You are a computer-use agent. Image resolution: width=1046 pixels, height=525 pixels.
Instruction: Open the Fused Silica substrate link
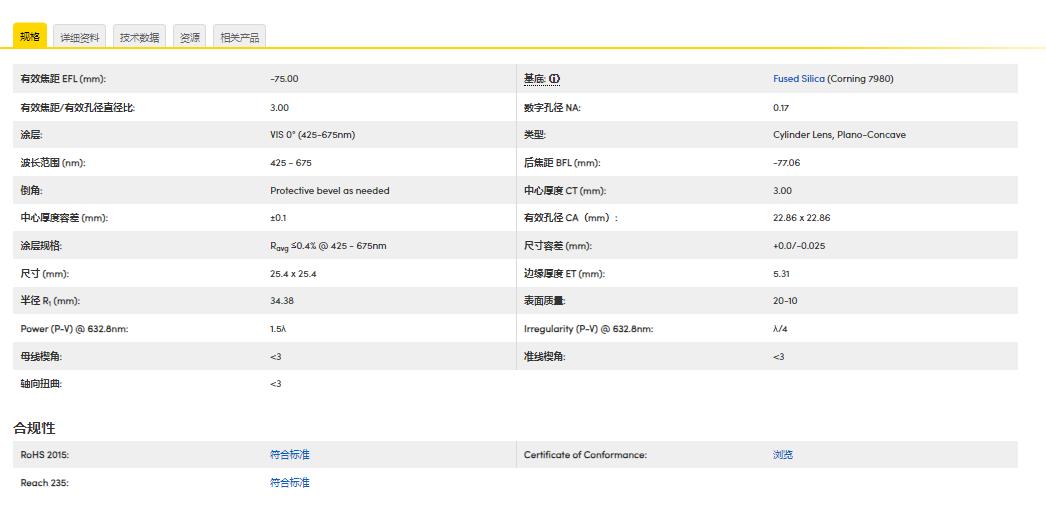point(799,79)
